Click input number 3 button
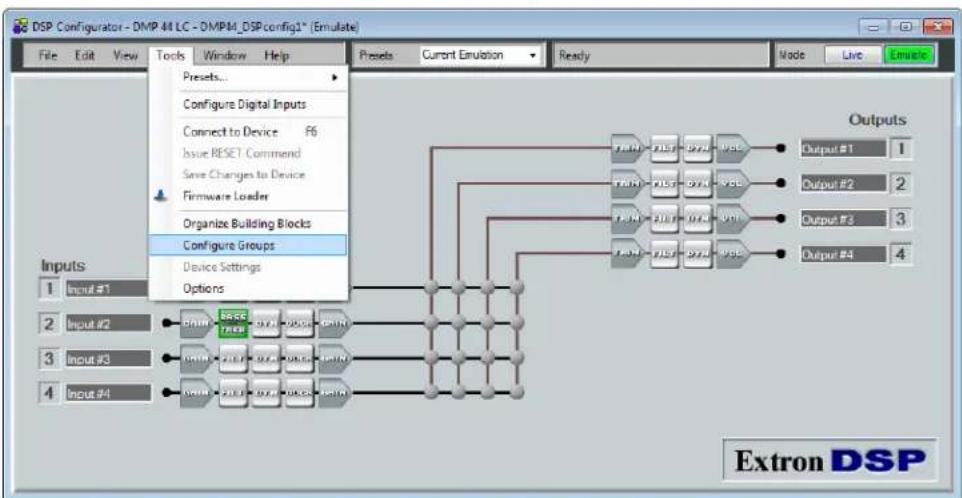Viewport: 962px width, 498px height. (x=49, y=358)
